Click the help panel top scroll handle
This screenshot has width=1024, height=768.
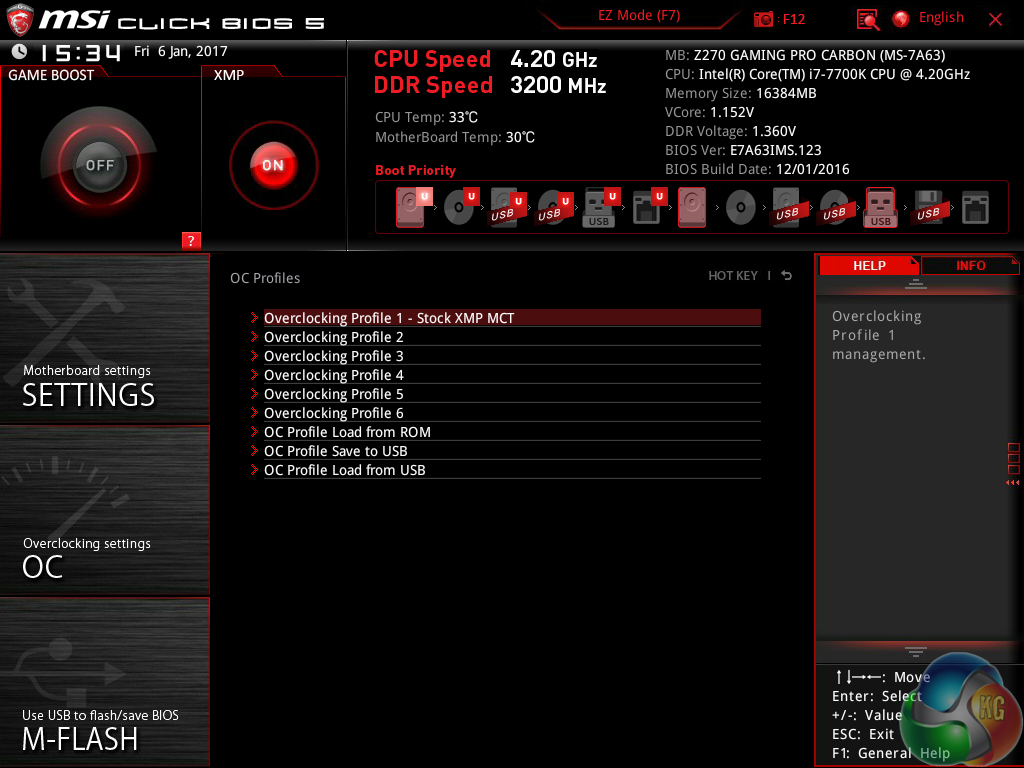click(916, 283)
